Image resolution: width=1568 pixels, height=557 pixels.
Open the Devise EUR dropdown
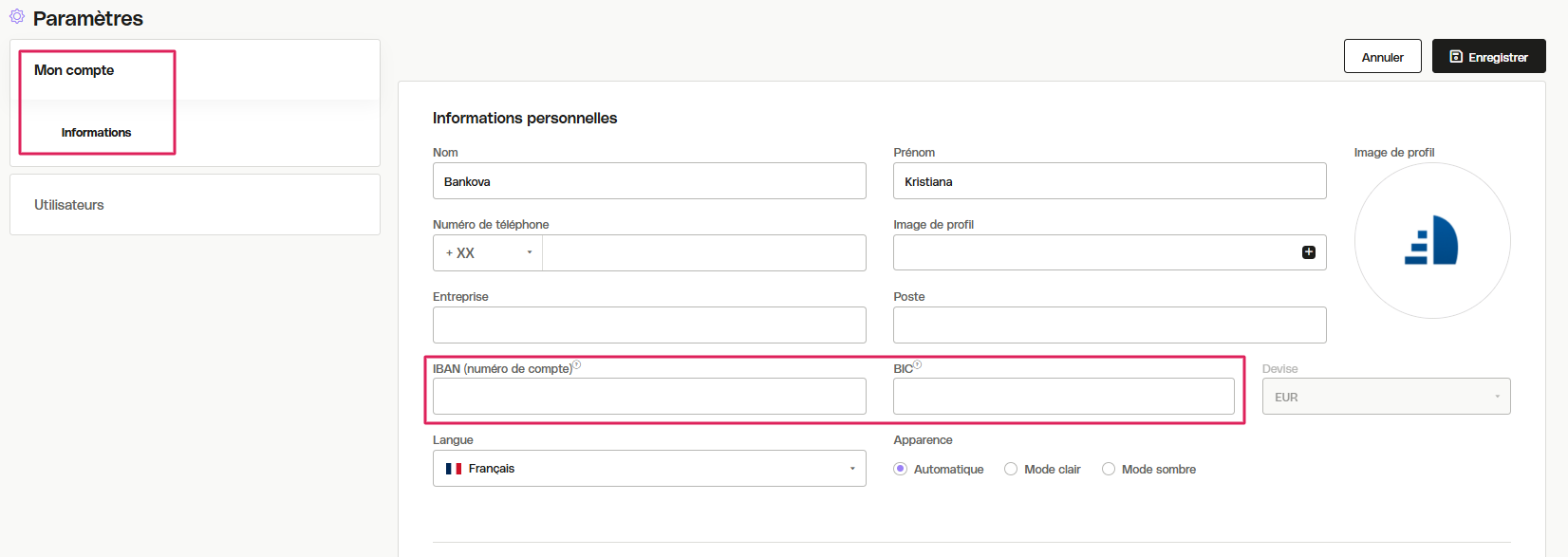(1386, 397)
